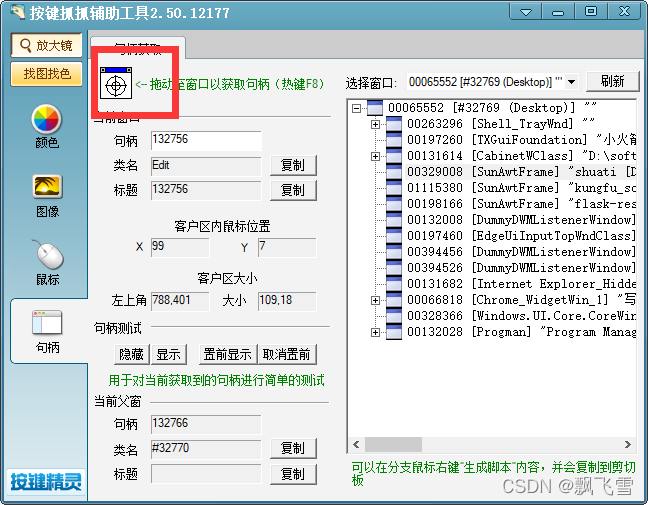Click the parent 类名 field #32770
This screenshot has height=505, width=648.
coord(206,449)
